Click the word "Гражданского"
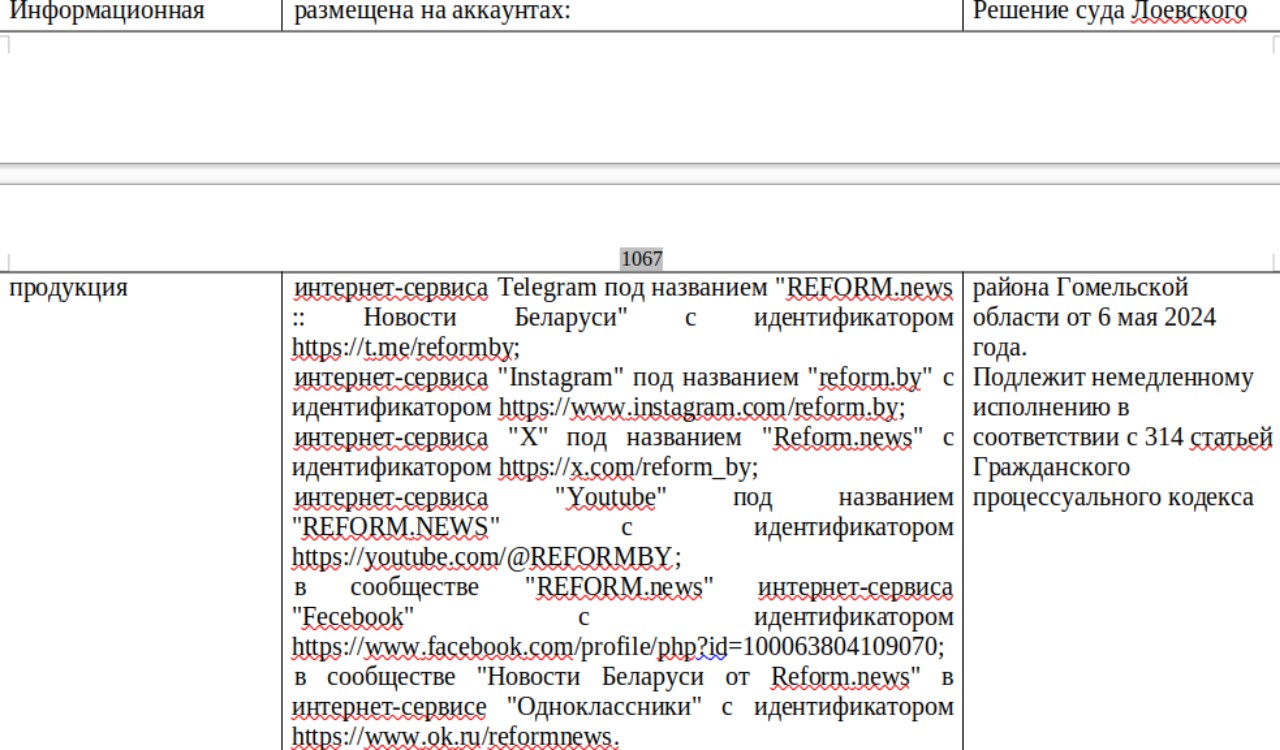Screen dimensions: 1280x750 [x=1052, y=468]
